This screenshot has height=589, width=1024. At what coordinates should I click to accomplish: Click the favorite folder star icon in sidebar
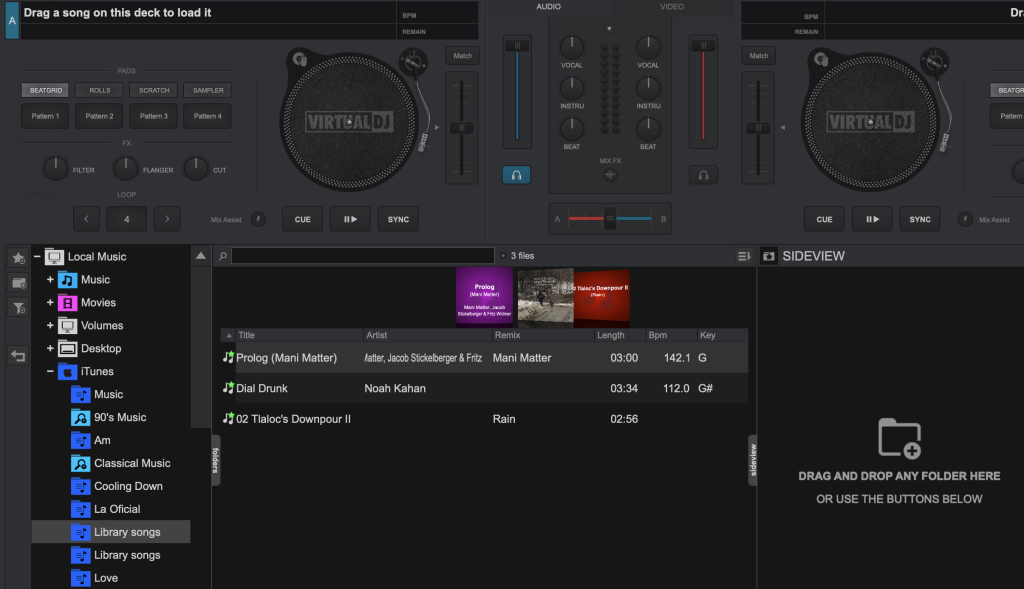click(x=18, y=258)
